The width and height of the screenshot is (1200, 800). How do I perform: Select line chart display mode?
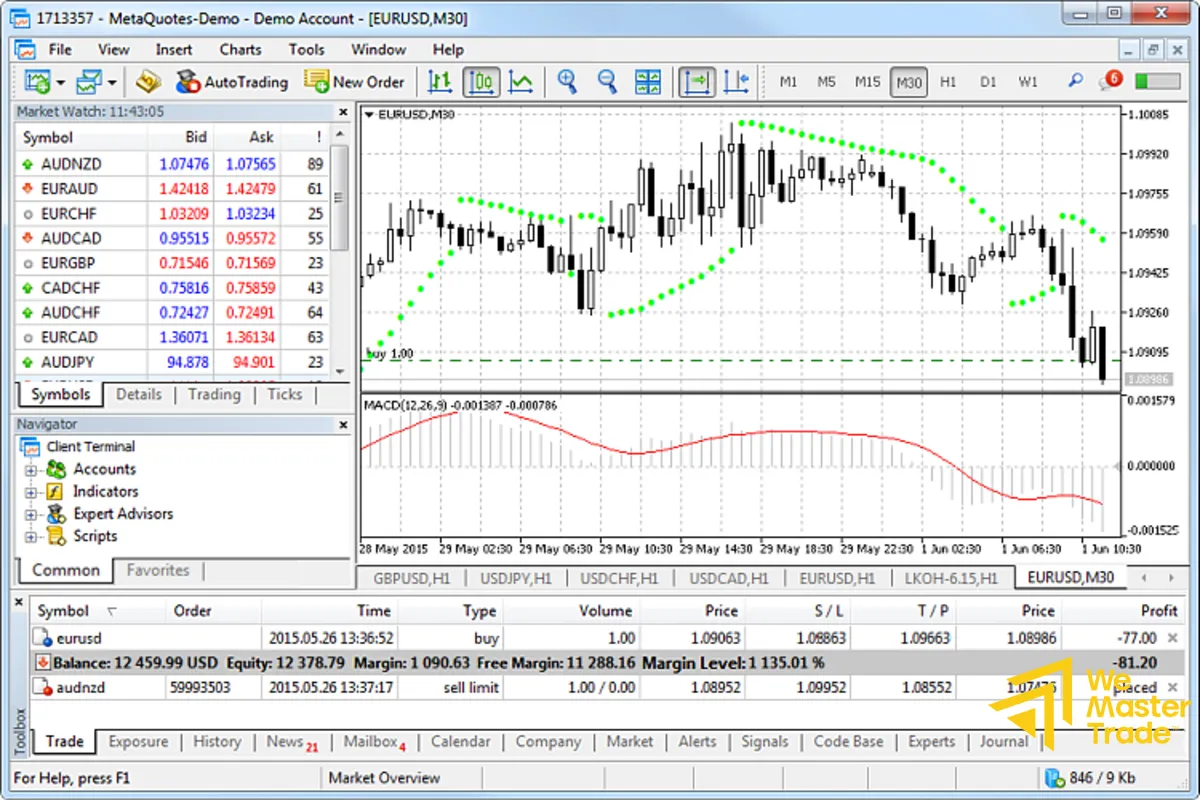point(521,82)
